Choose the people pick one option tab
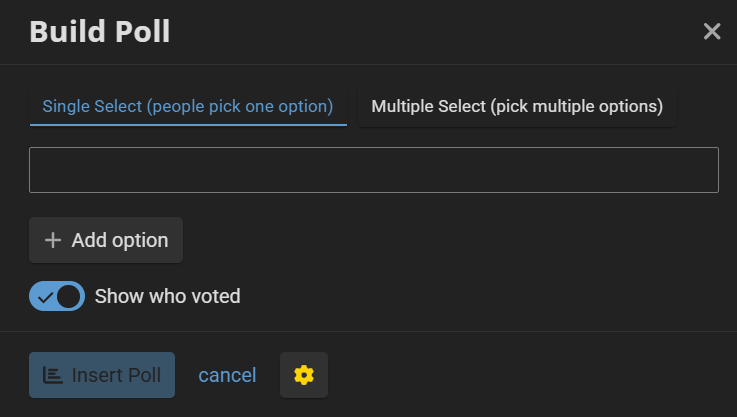737x417 pixels. [188, 107]
